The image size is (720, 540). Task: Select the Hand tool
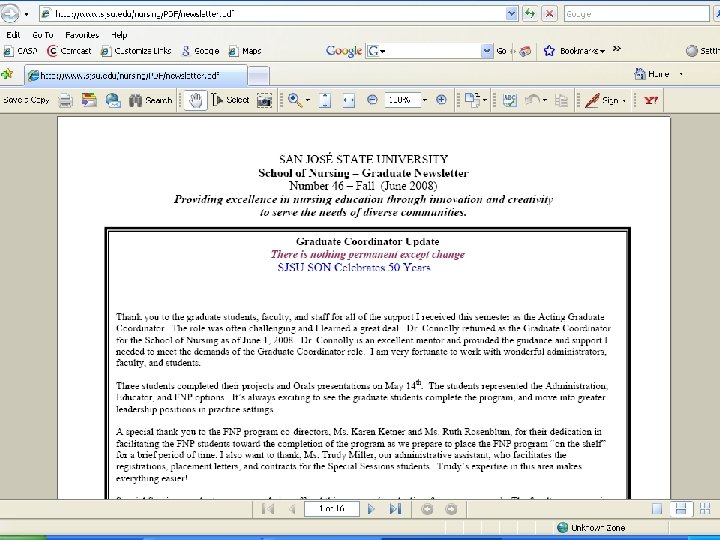coord(196,100)
